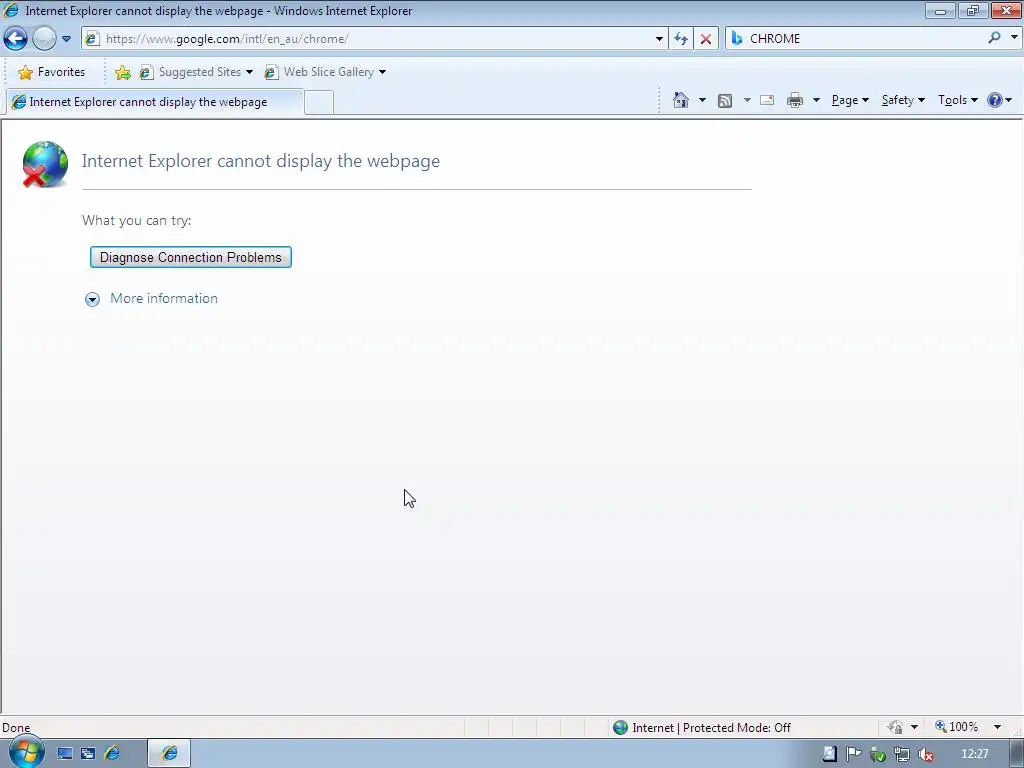
Task: Click the blue Help question mark icon
Action: (995, 100)
